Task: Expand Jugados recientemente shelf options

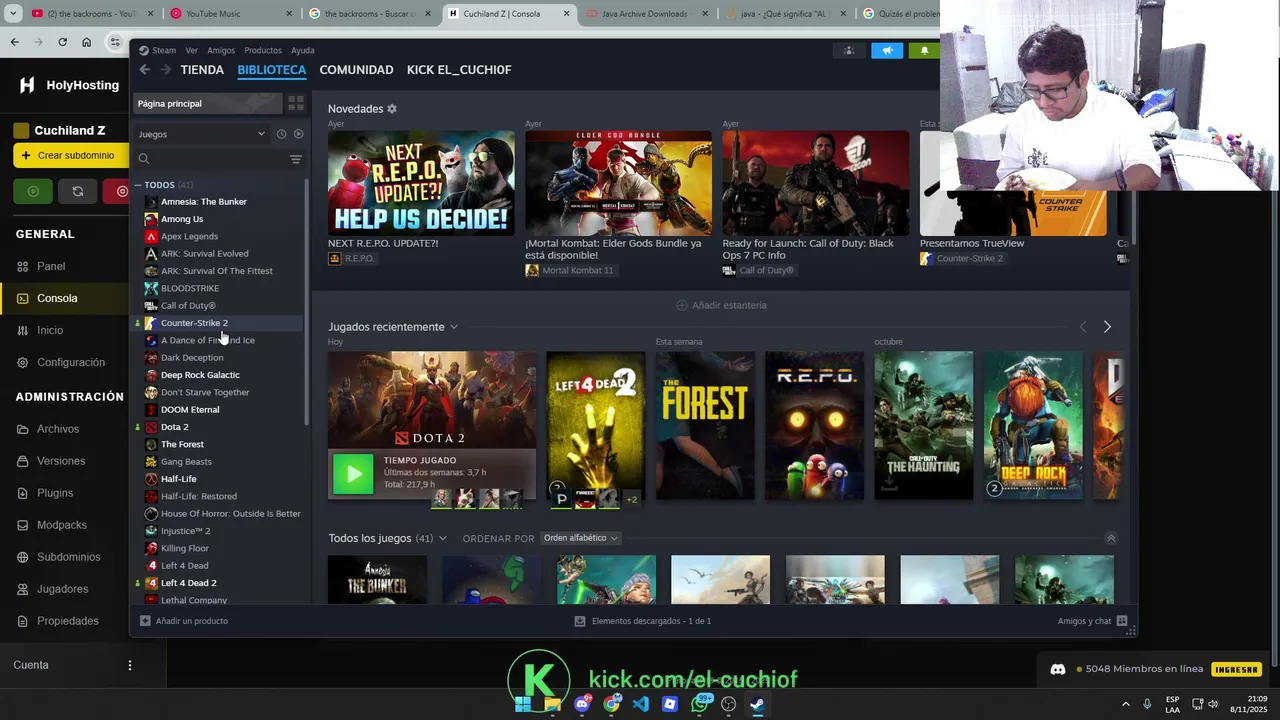Action: [453, 327]
